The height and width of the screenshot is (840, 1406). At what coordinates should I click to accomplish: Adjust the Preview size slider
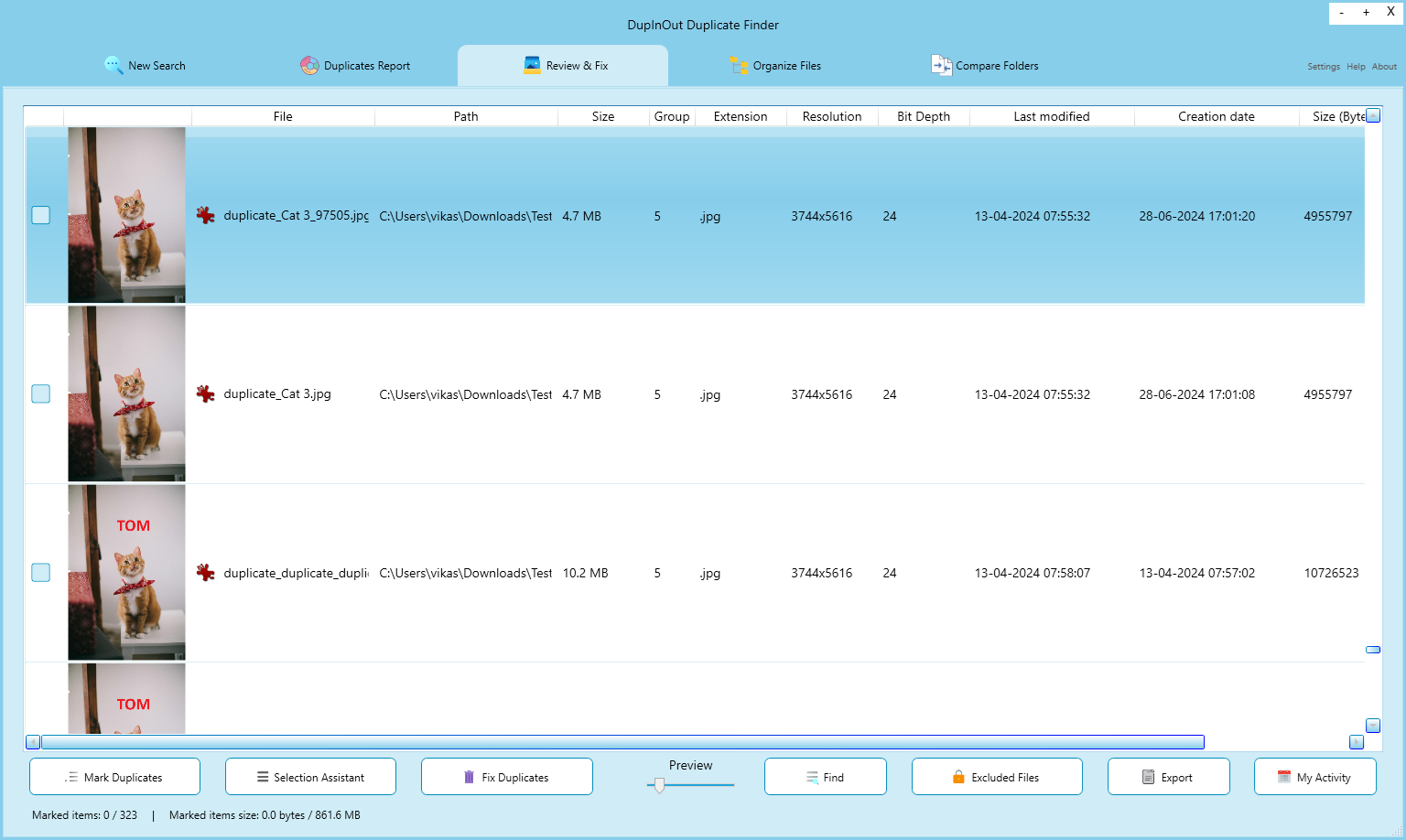pyautogui.click(x=659, y=785)
